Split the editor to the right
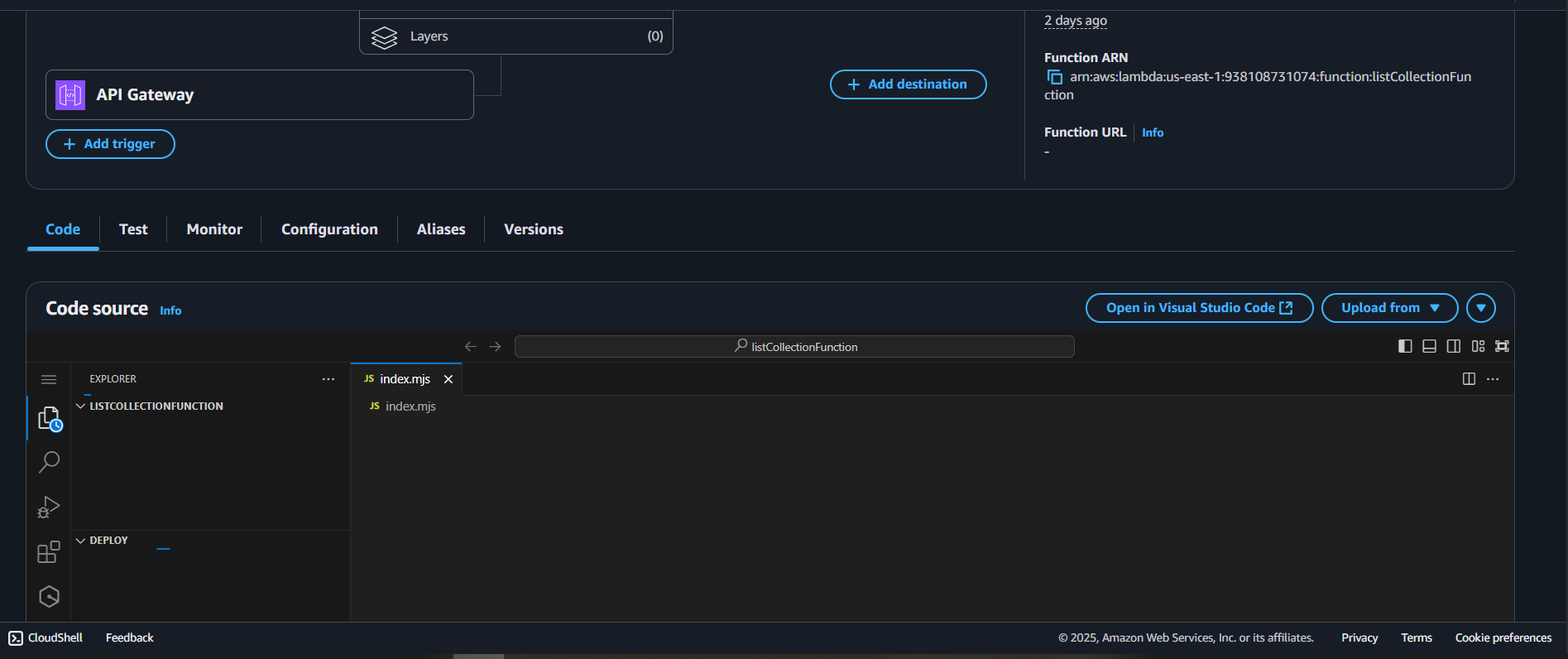 [1469, 379]
